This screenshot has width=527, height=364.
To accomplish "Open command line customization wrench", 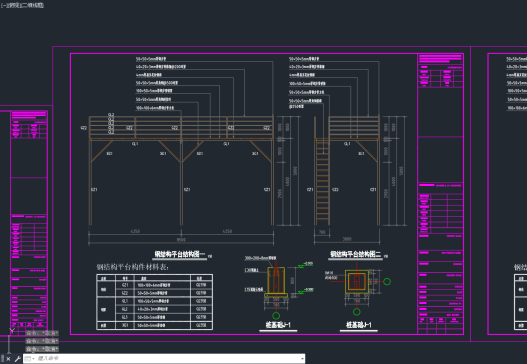I will [x=17, y=359].
